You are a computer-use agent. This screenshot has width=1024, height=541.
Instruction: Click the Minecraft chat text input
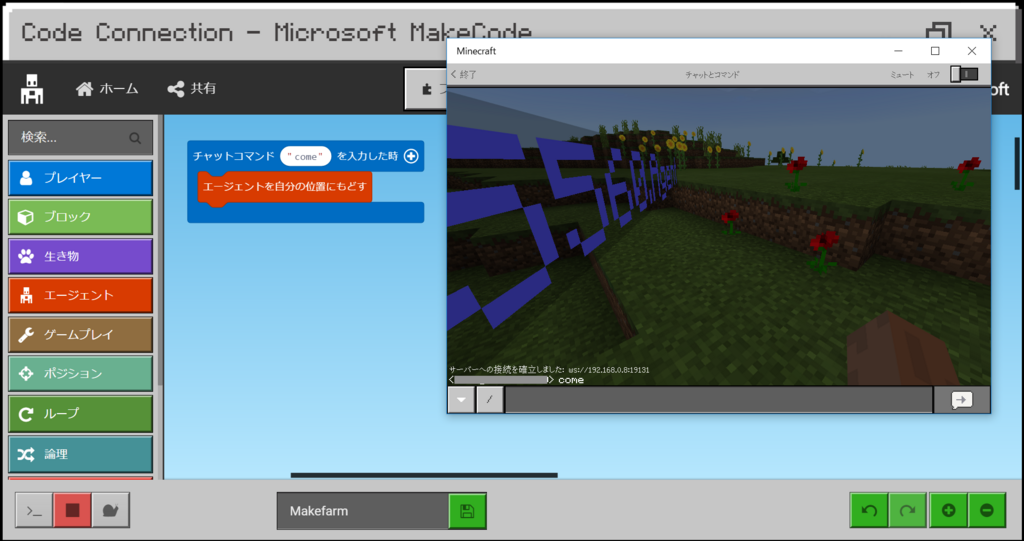coord(719,400)
